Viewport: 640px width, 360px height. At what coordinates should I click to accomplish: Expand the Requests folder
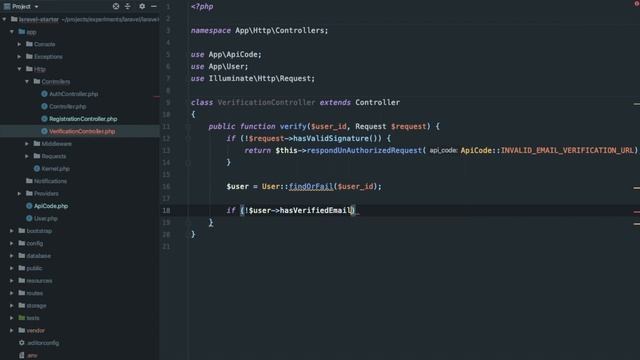[x=27, y=156]
